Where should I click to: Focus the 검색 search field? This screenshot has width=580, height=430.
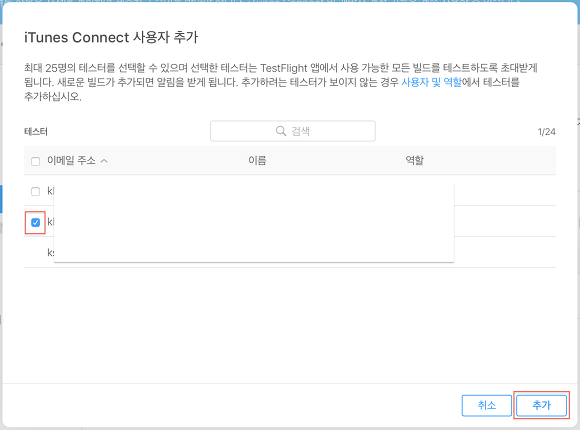coord(293,131)
